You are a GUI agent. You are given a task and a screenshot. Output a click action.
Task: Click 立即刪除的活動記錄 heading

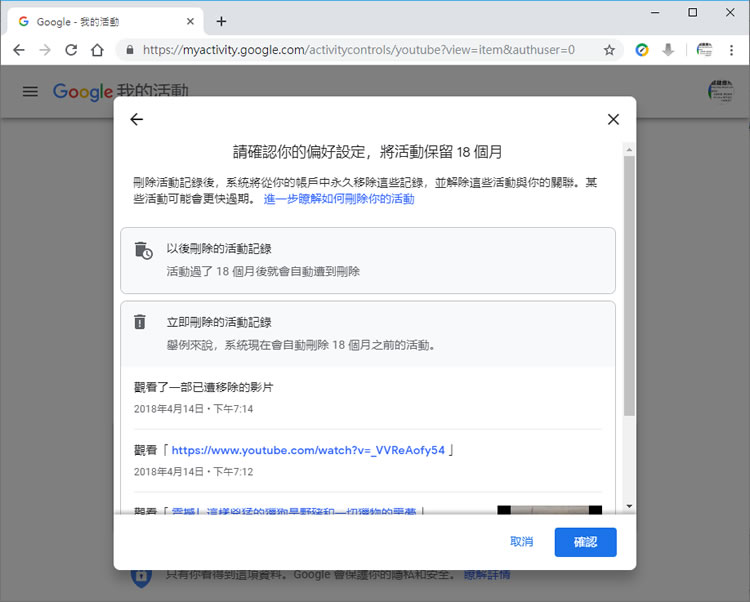point(219,322)
